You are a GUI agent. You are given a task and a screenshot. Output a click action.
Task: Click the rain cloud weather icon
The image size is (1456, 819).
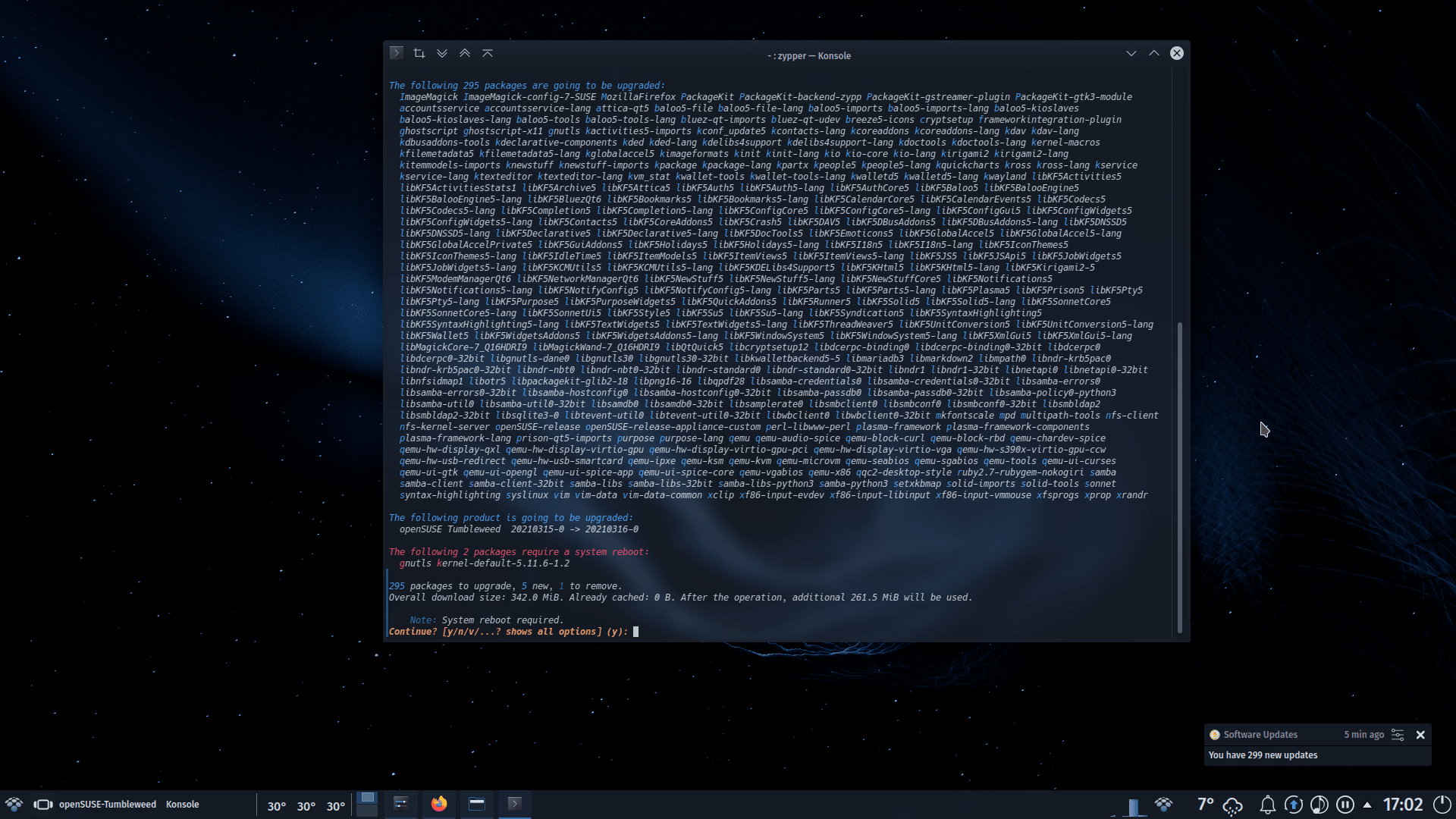click(1234, 805)
